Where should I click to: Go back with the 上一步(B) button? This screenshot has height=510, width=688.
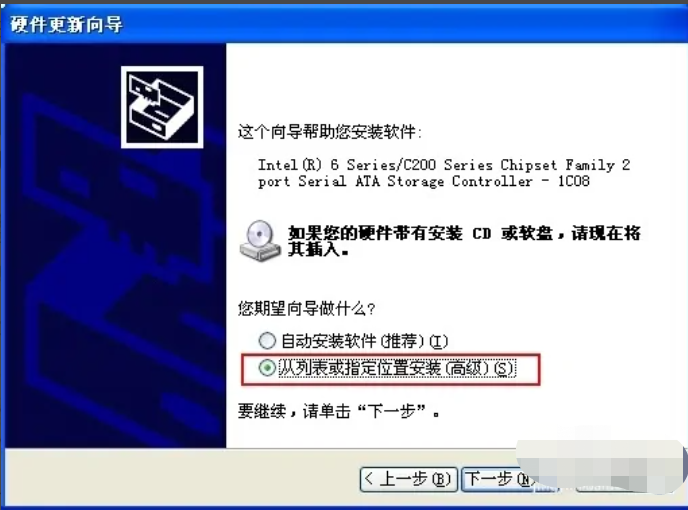coord(408,479)
